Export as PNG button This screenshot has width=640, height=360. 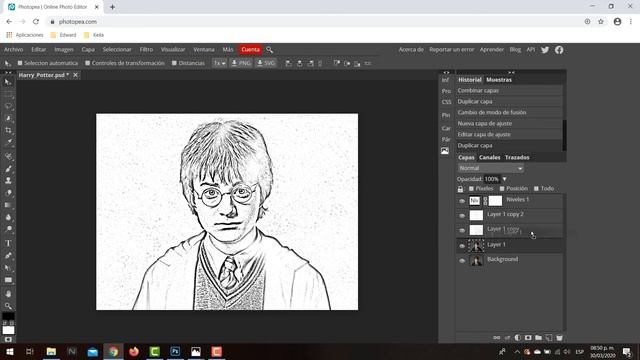(x=241, y=63)
